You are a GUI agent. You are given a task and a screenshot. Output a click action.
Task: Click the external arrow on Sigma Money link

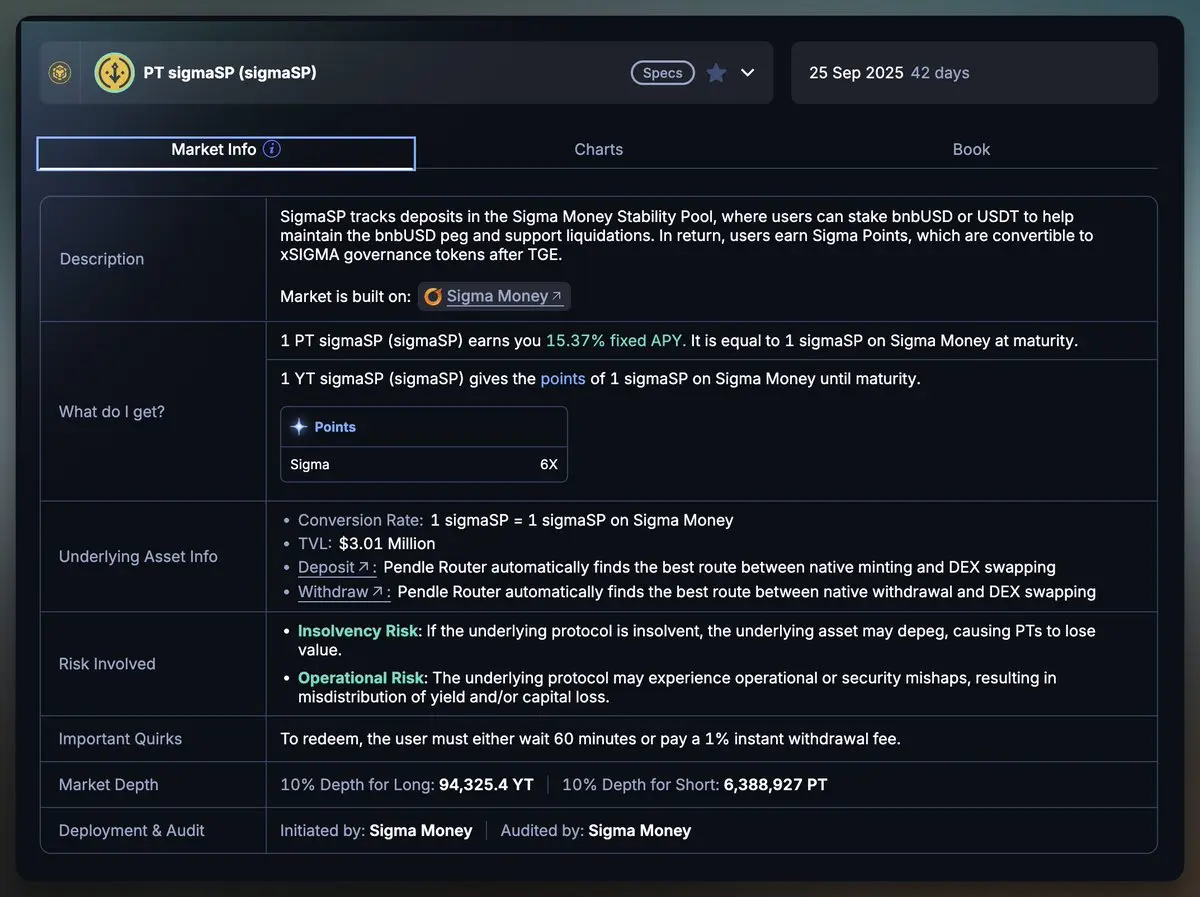point(557,296)
